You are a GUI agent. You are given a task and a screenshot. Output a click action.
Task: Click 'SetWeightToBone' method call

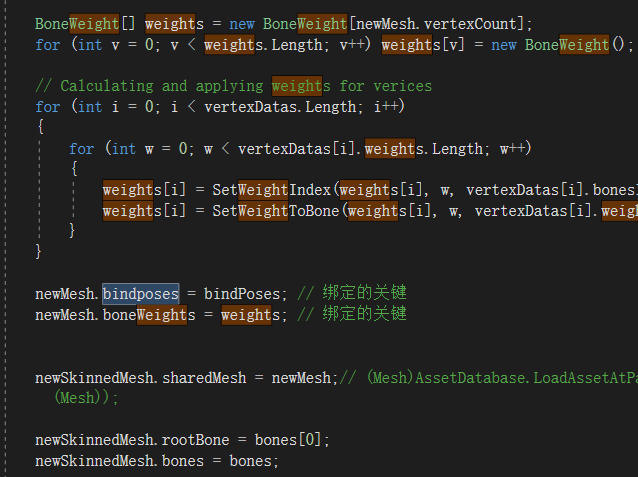click(x=275, y=211)
